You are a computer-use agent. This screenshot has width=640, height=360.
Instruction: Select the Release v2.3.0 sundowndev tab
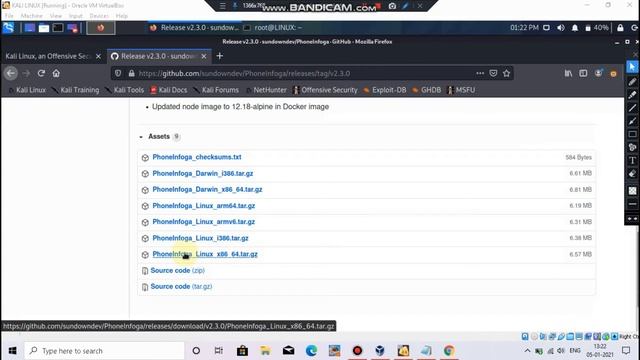(159, 56)
